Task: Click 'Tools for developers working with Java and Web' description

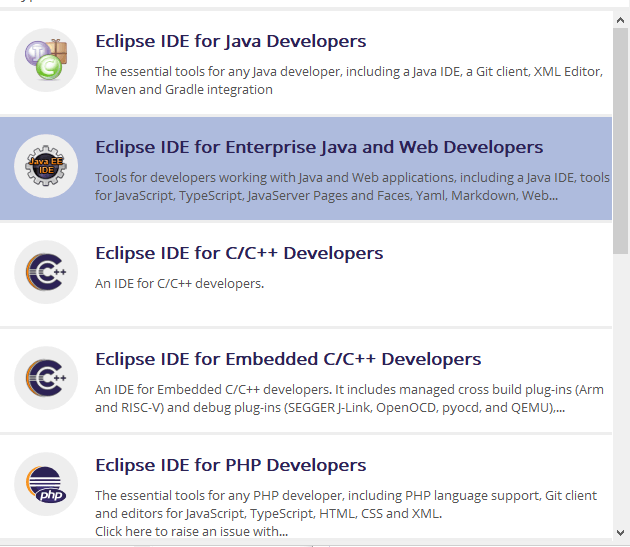Action: pyautogui.click(x=352, y=186)
